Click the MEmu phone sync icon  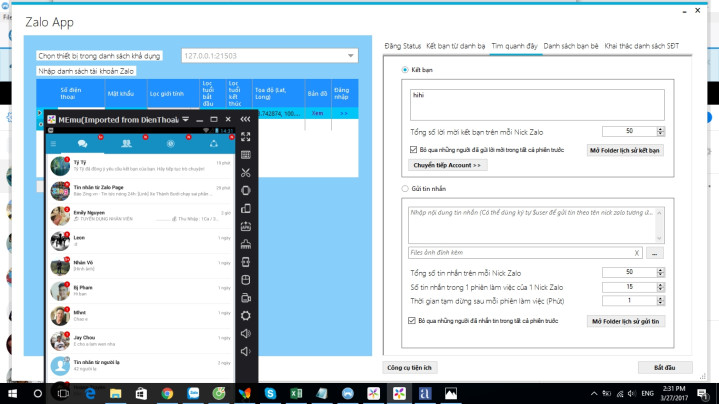pos(246,262)
